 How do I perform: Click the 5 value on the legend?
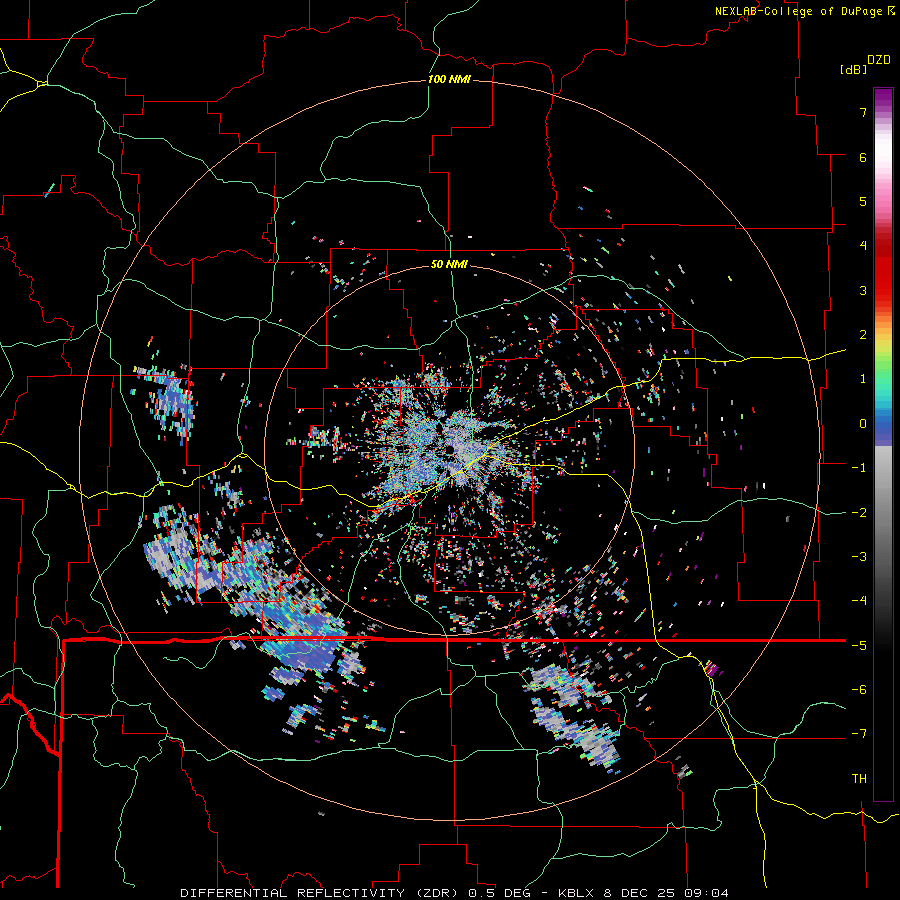click(863, 201)
